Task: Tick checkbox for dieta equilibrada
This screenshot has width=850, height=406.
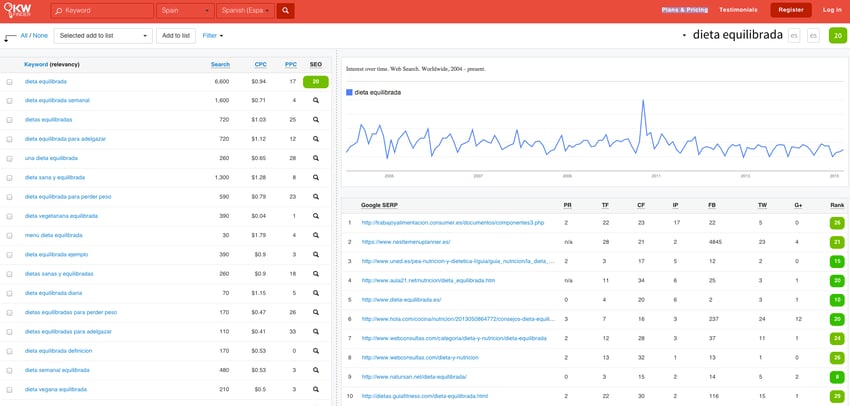Action: click(x=9, y=82)
